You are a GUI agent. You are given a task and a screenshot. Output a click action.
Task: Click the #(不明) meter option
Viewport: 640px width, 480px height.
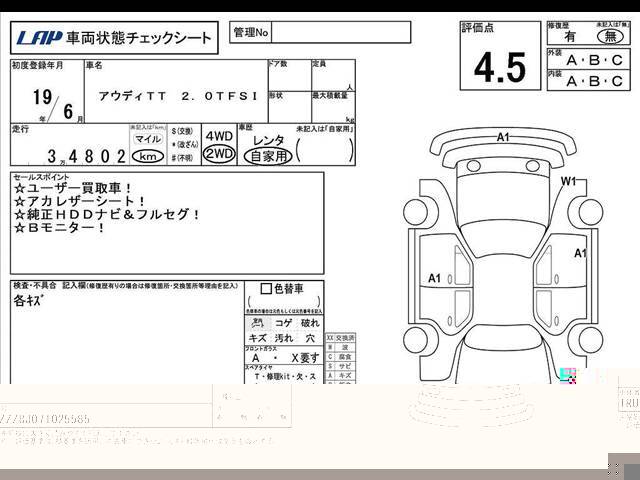[182, 158]
